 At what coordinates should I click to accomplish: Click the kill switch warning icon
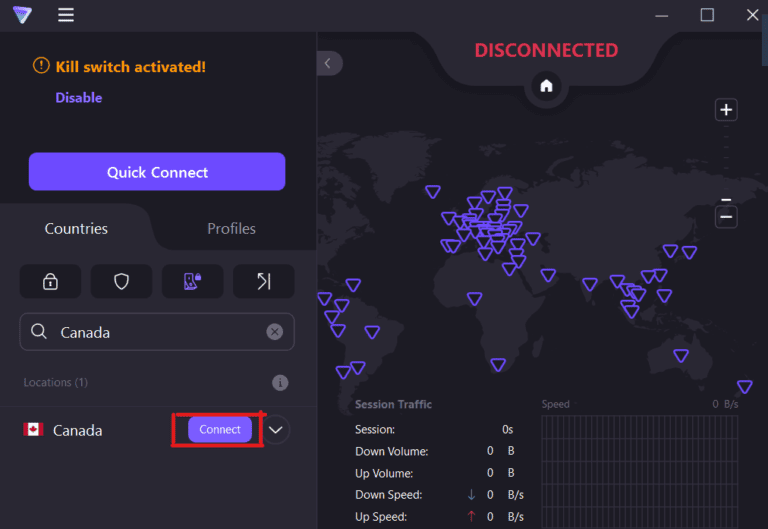[x=41, y=66]
